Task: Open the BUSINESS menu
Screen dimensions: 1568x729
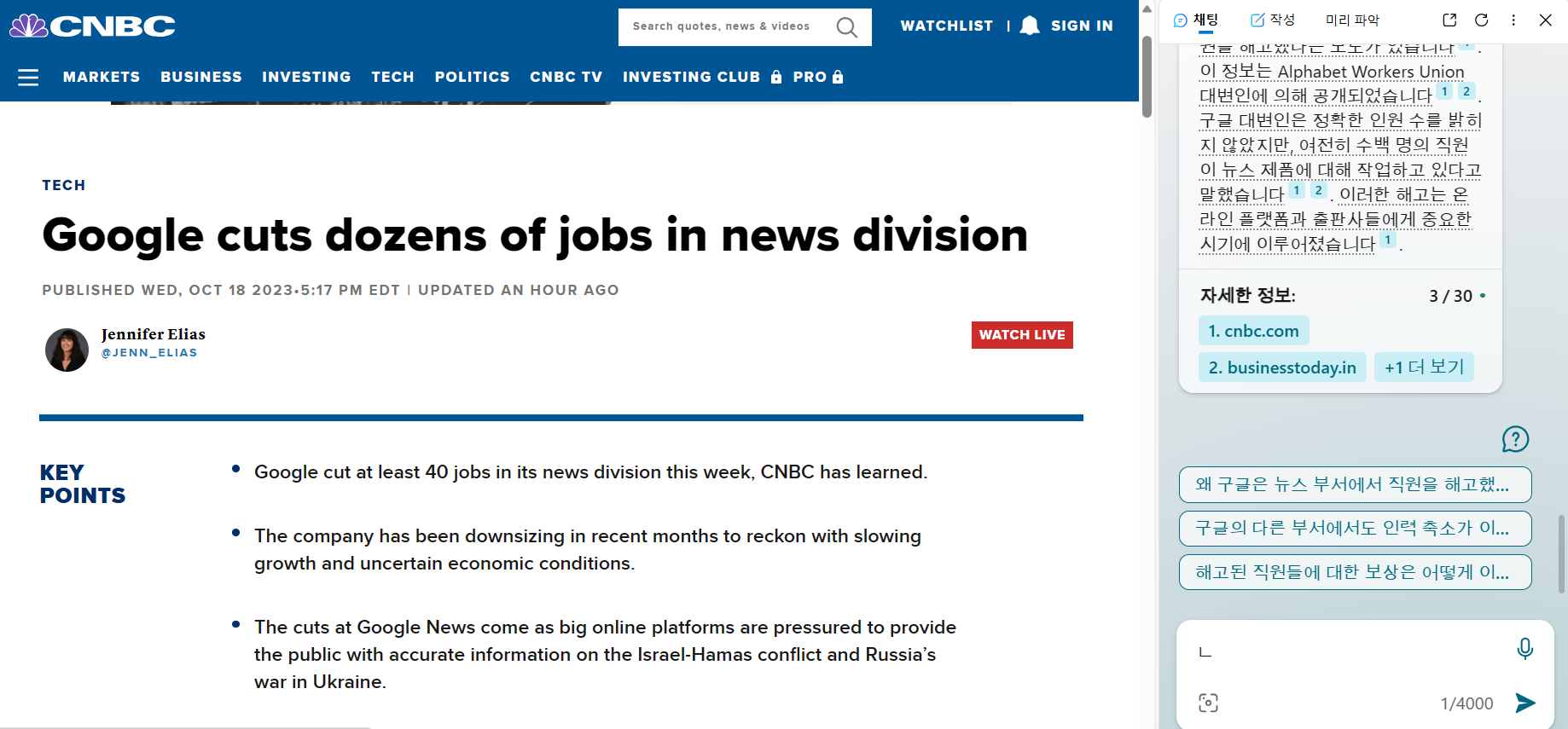Action: [201, 77]
